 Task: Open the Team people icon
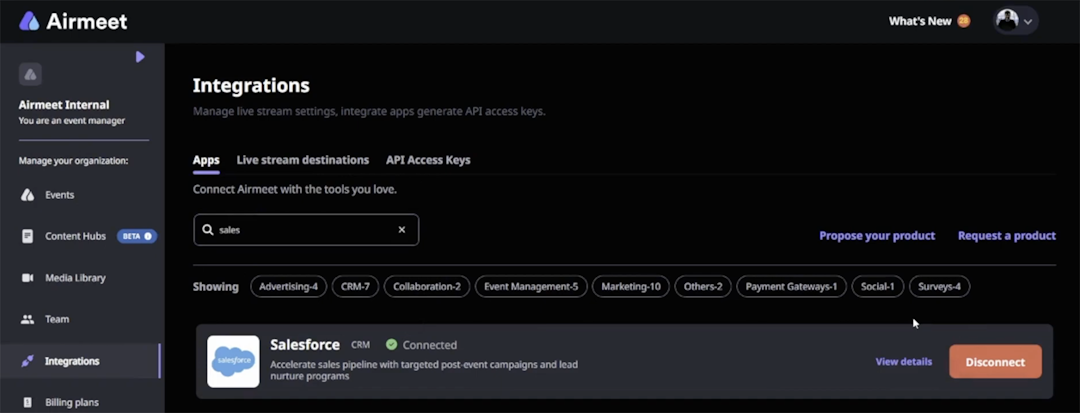click(x=28, y=319)
